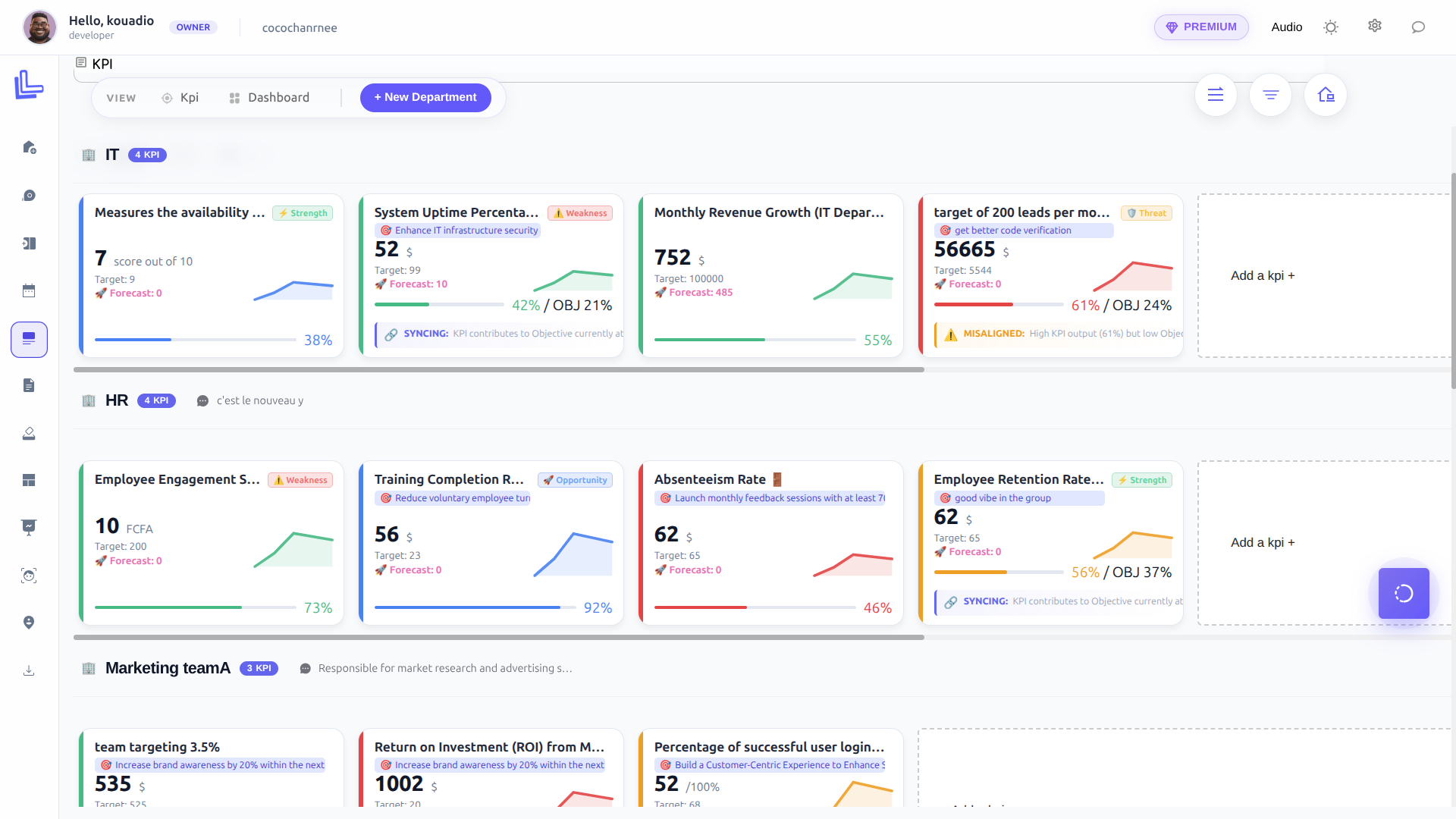The height and width of the screenshot is (819, 1456).
Task: Click the PREMIUM button
Action: click(1200, 27)
